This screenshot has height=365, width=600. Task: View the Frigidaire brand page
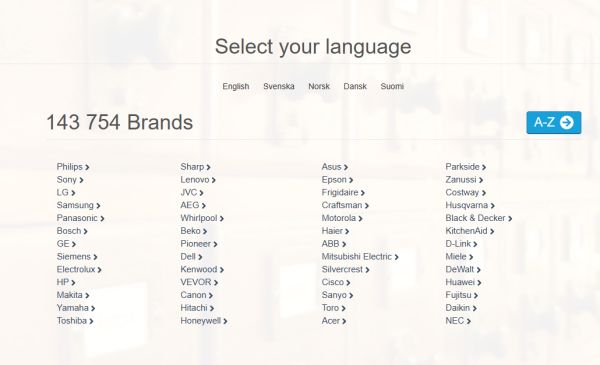click(x=343, y=192)
